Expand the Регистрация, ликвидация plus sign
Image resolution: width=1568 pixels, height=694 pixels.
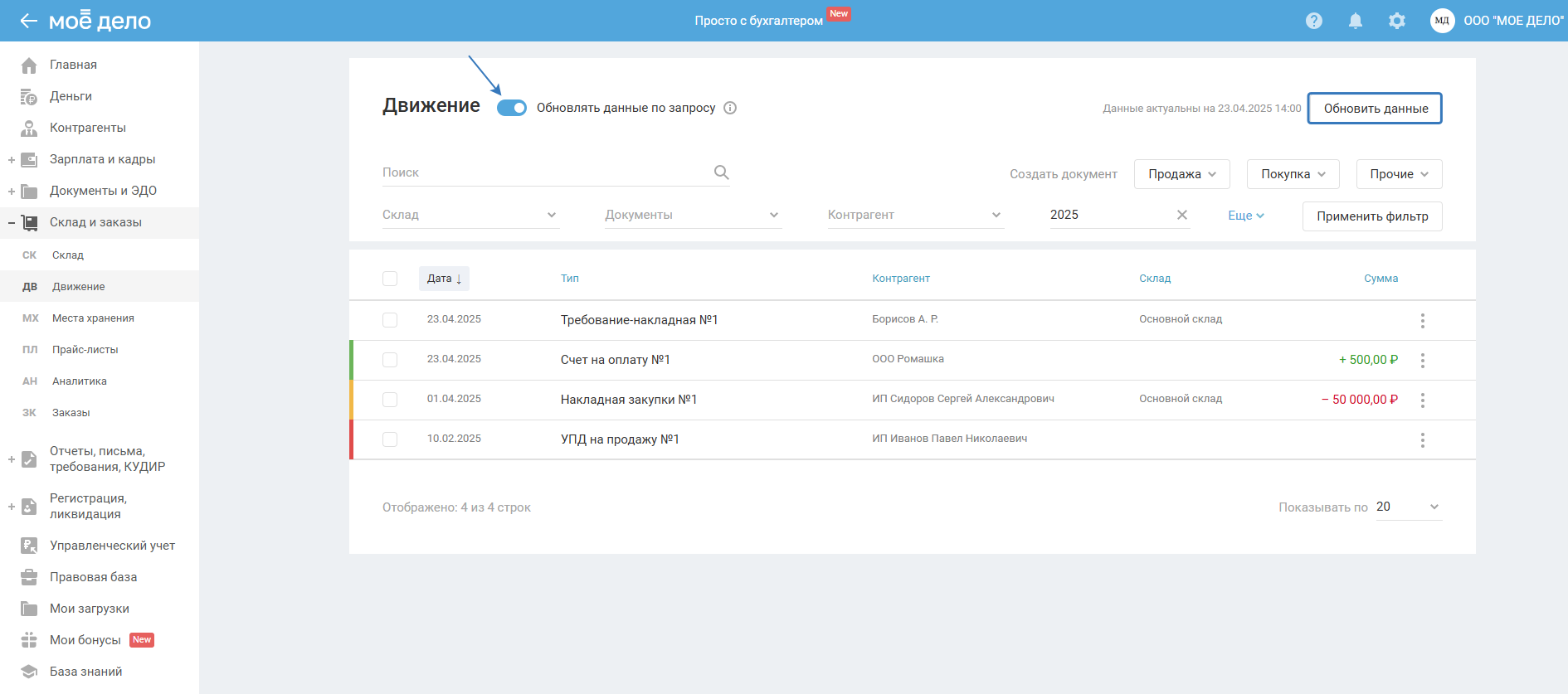12,507
